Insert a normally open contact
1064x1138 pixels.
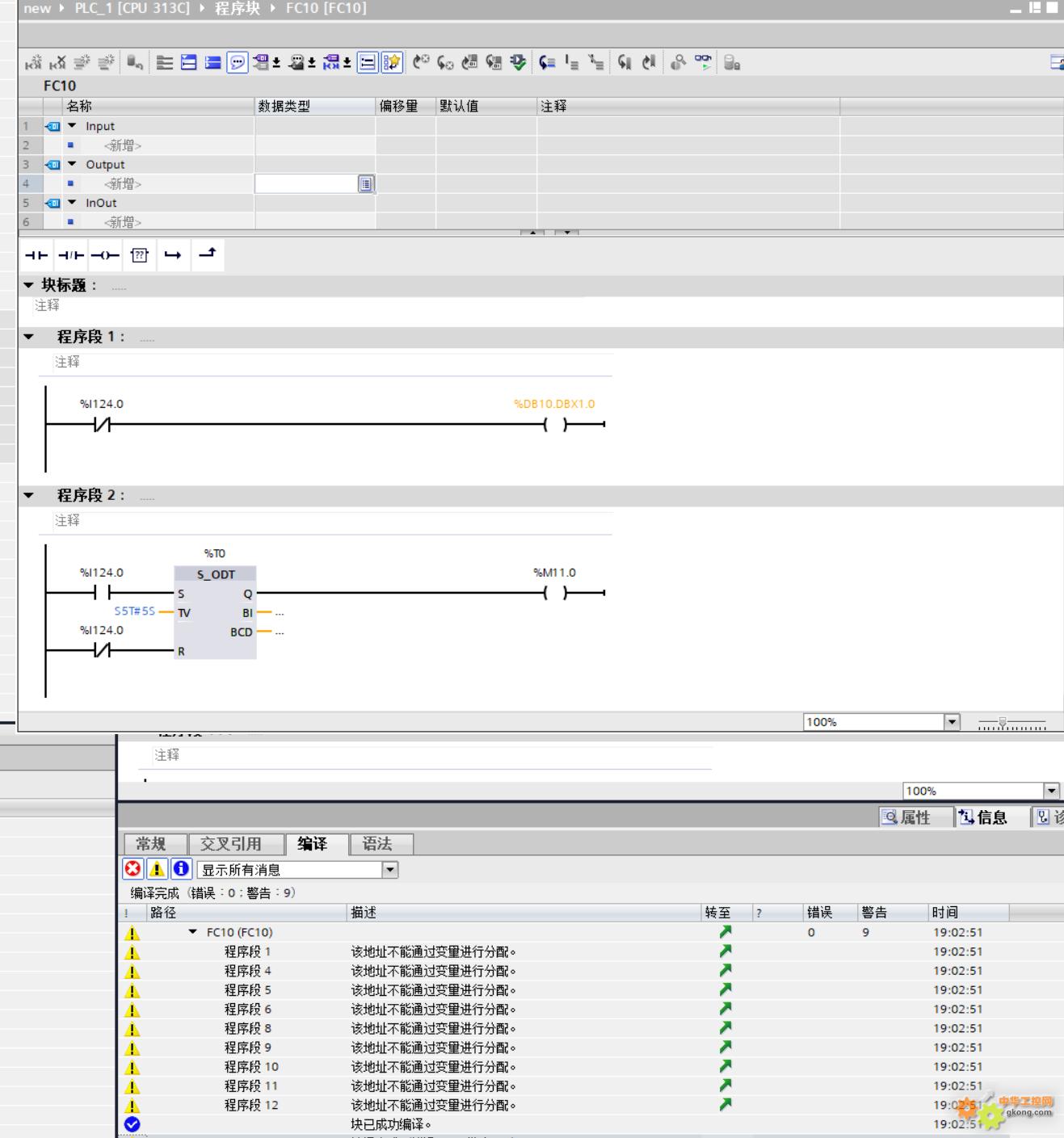point(36,255)
